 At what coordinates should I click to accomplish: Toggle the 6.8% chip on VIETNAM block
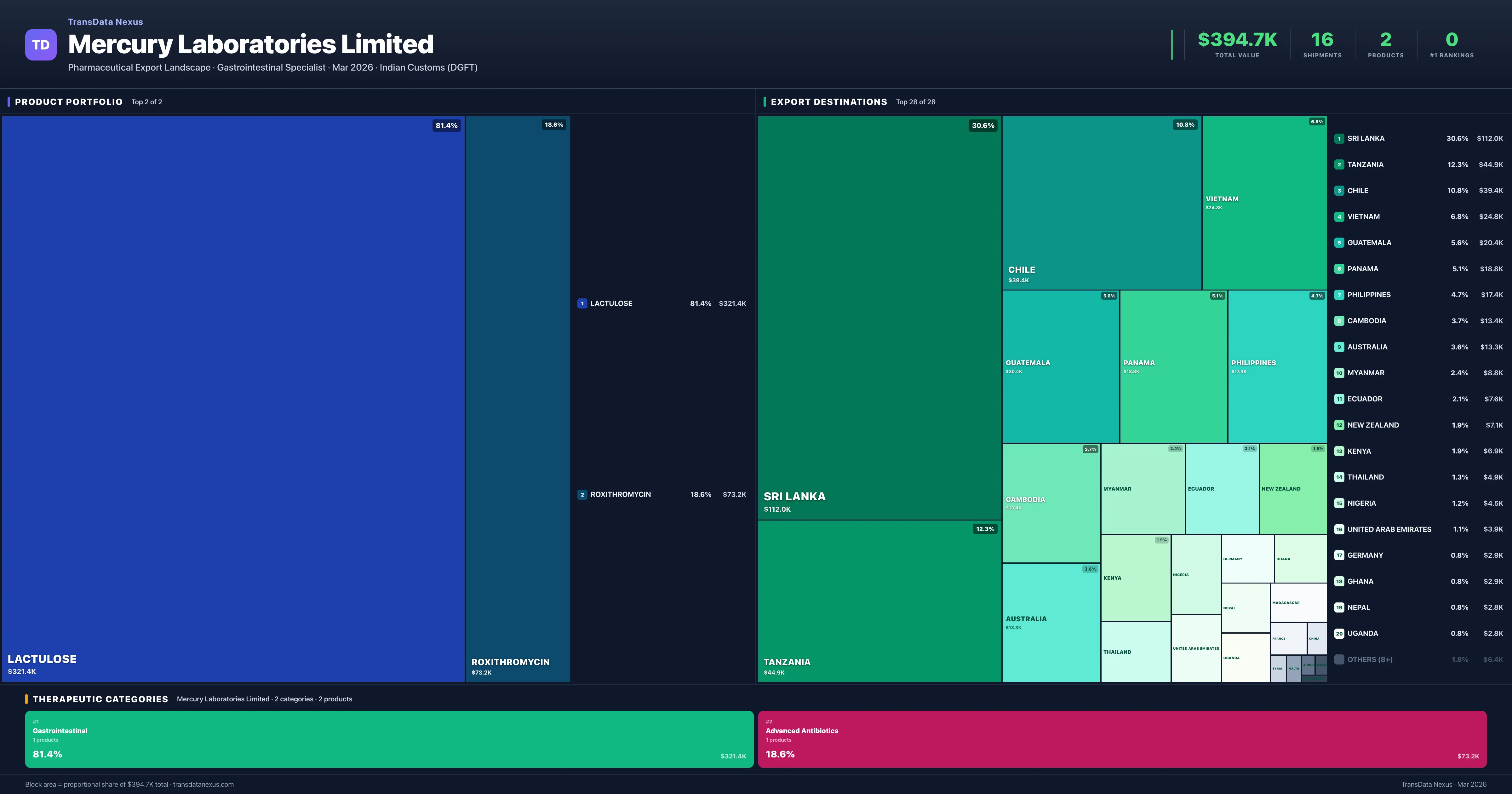click(1317, 122)
